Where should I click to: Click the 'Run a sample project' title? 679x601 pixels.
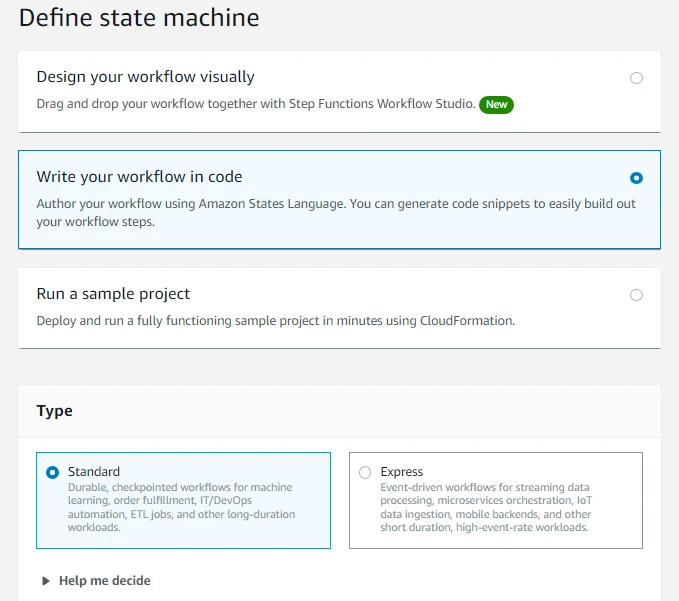(113, 294)
